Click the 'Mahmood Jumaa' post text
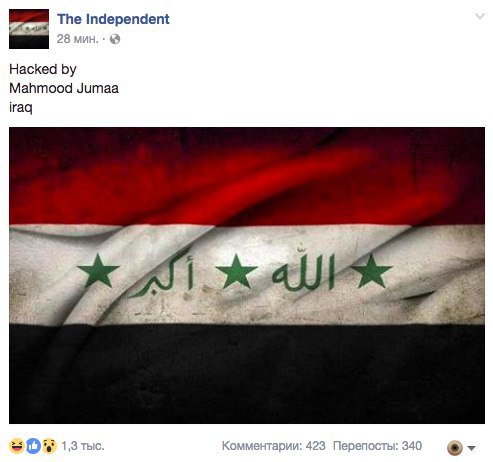493x462 pixels. pyautogui.click(x=64, y=88)
